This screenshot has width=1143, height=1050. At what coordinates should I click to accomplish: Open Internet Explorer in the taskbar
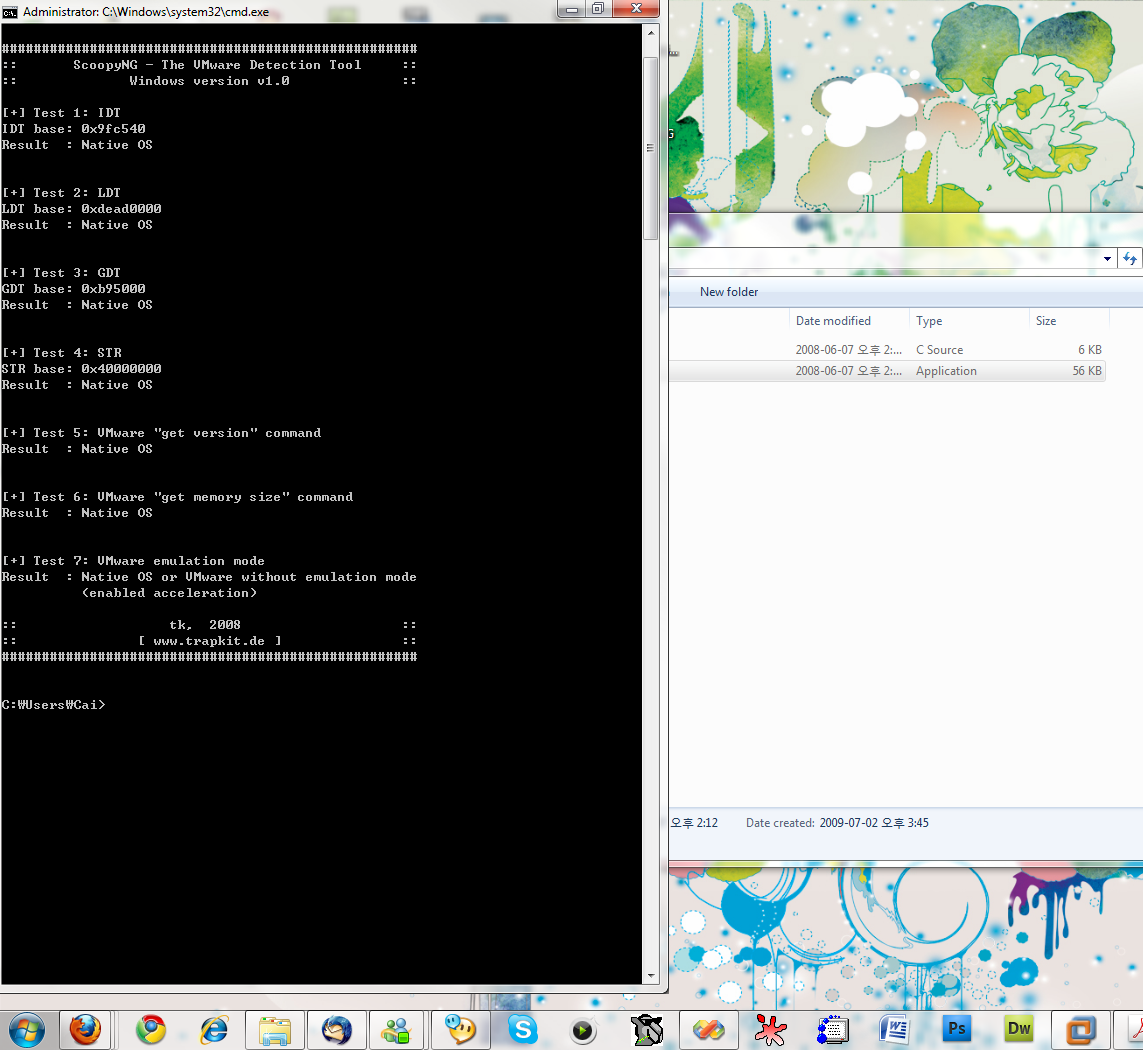[213, 1028]
